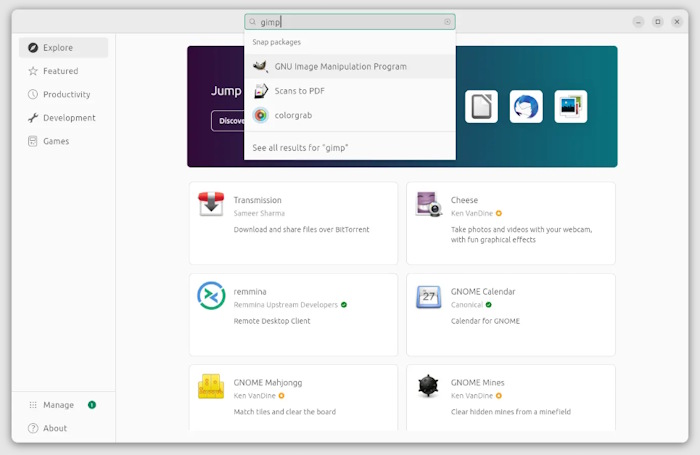The height and width of the screenshot is (455, 700).
Task: Click the Manage grid icon
Action: coord(33,405)
